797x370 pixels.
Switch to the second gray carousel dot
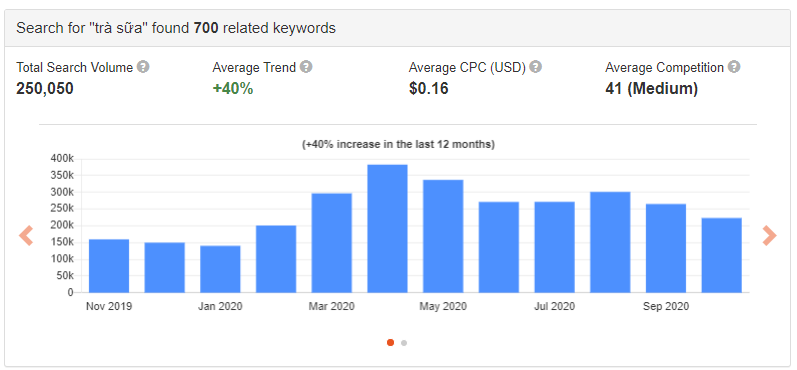tap(404, 343)
